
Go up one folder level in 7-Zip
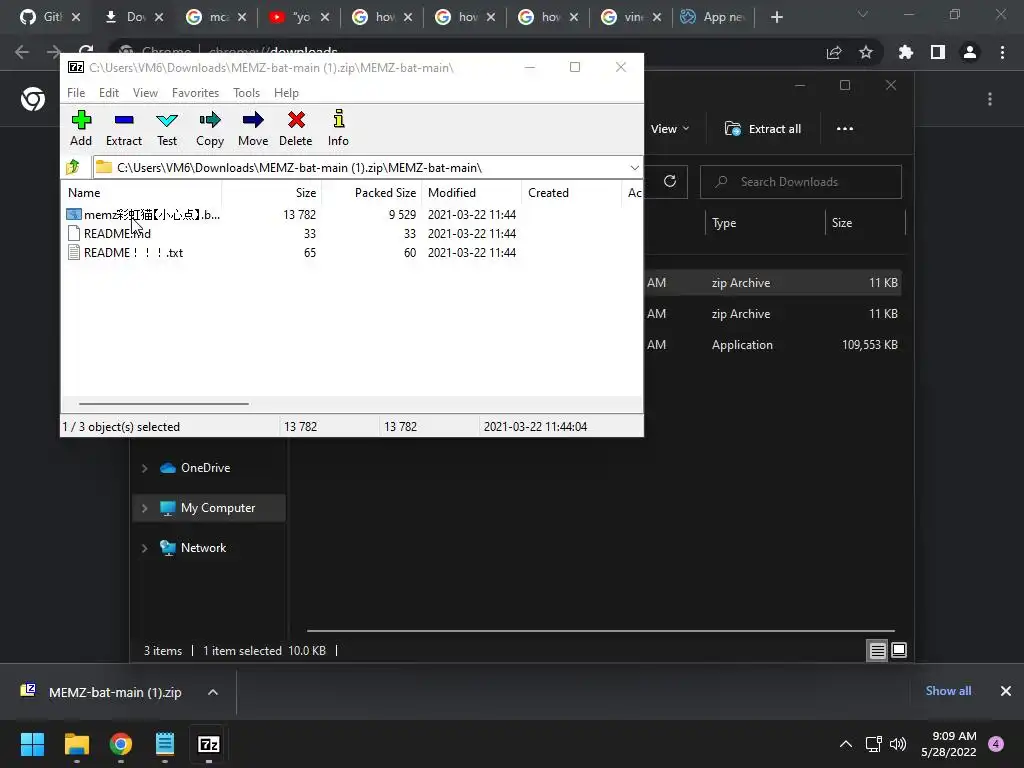click(73, 167)
